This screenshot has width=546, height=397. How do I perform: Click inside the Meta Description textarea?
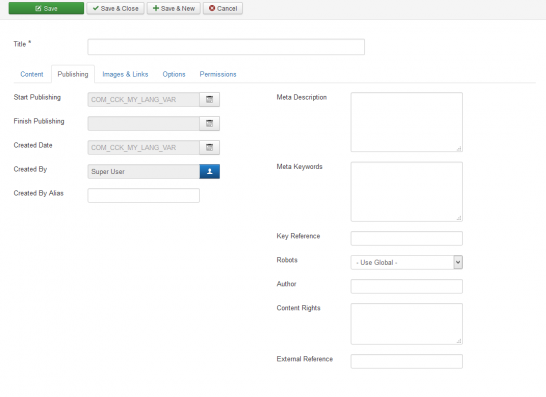point(407,122)
